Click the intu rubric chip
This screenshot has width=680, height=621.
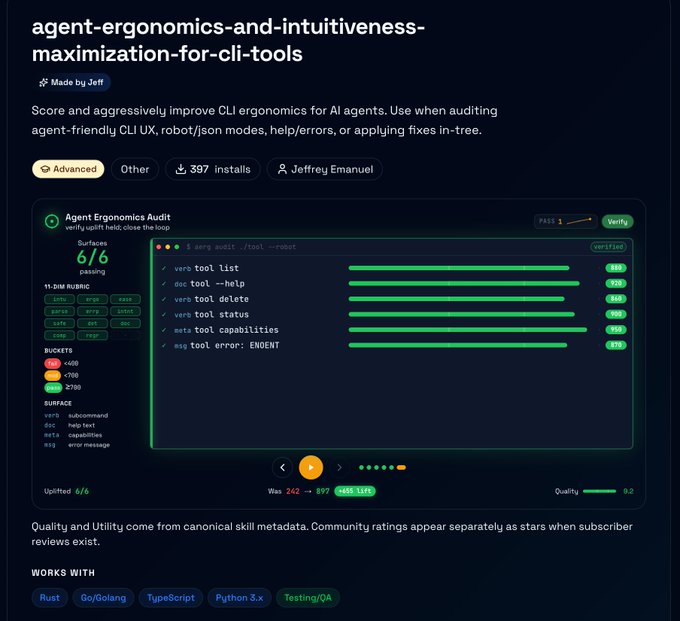pos(59,299)
